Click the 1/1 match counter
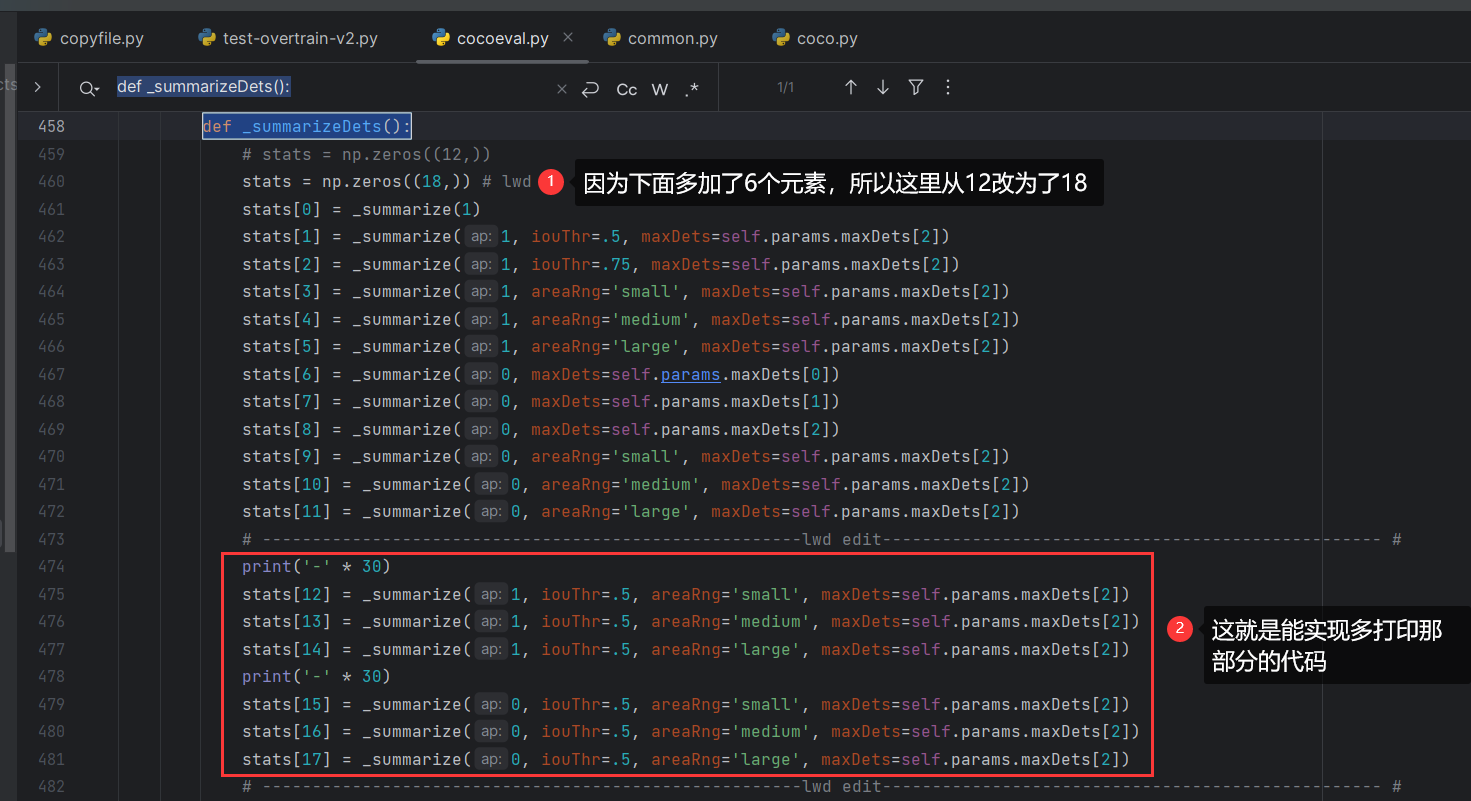This screenshot has width=1471, height=801. pyautogui.click(x=786, y=88)
